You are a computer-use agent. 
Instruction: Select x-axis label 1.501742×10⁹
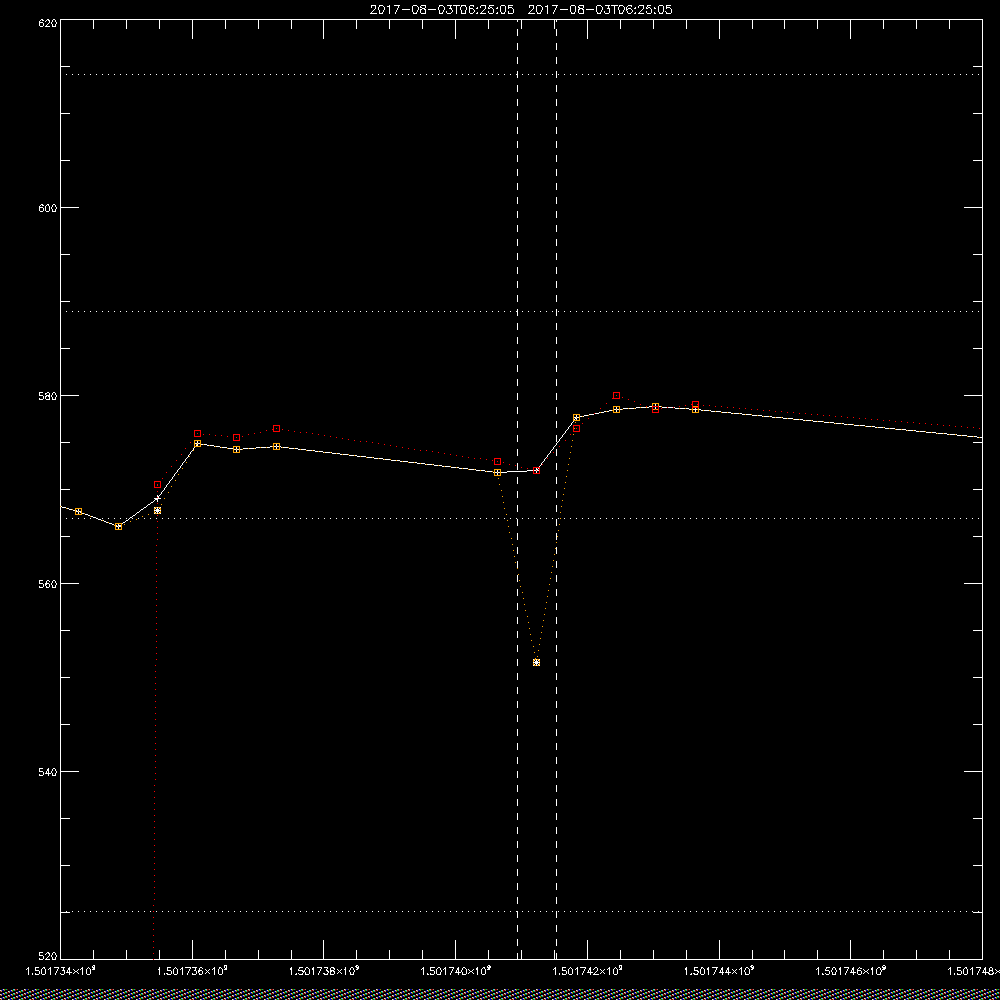(587, 971)
